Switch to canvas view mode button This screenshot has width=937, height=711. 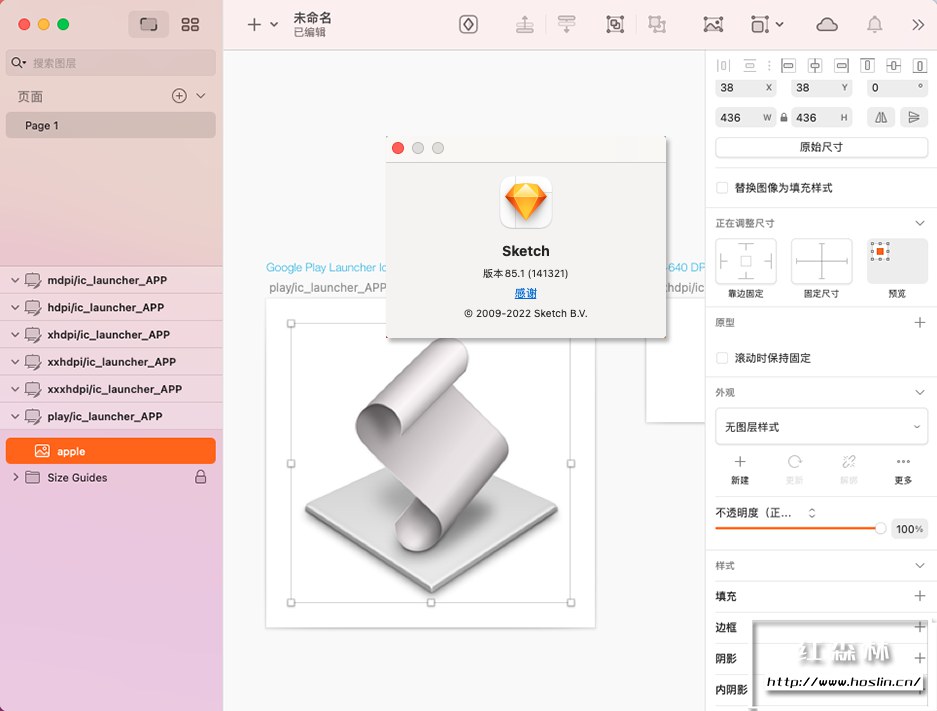point(148,24)
